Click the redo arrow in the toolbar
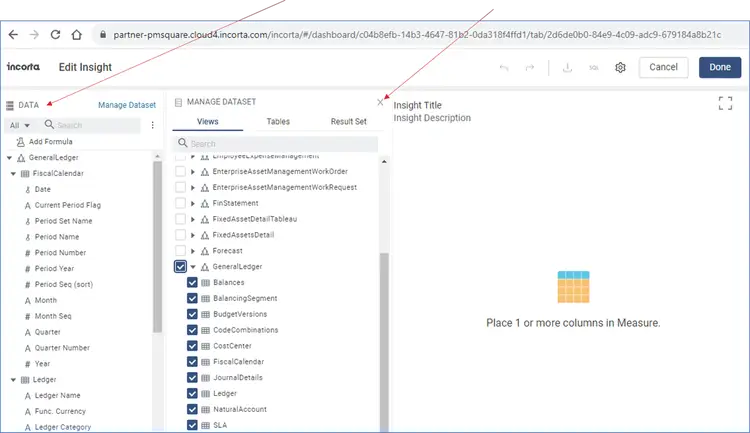 pos(529,67)
